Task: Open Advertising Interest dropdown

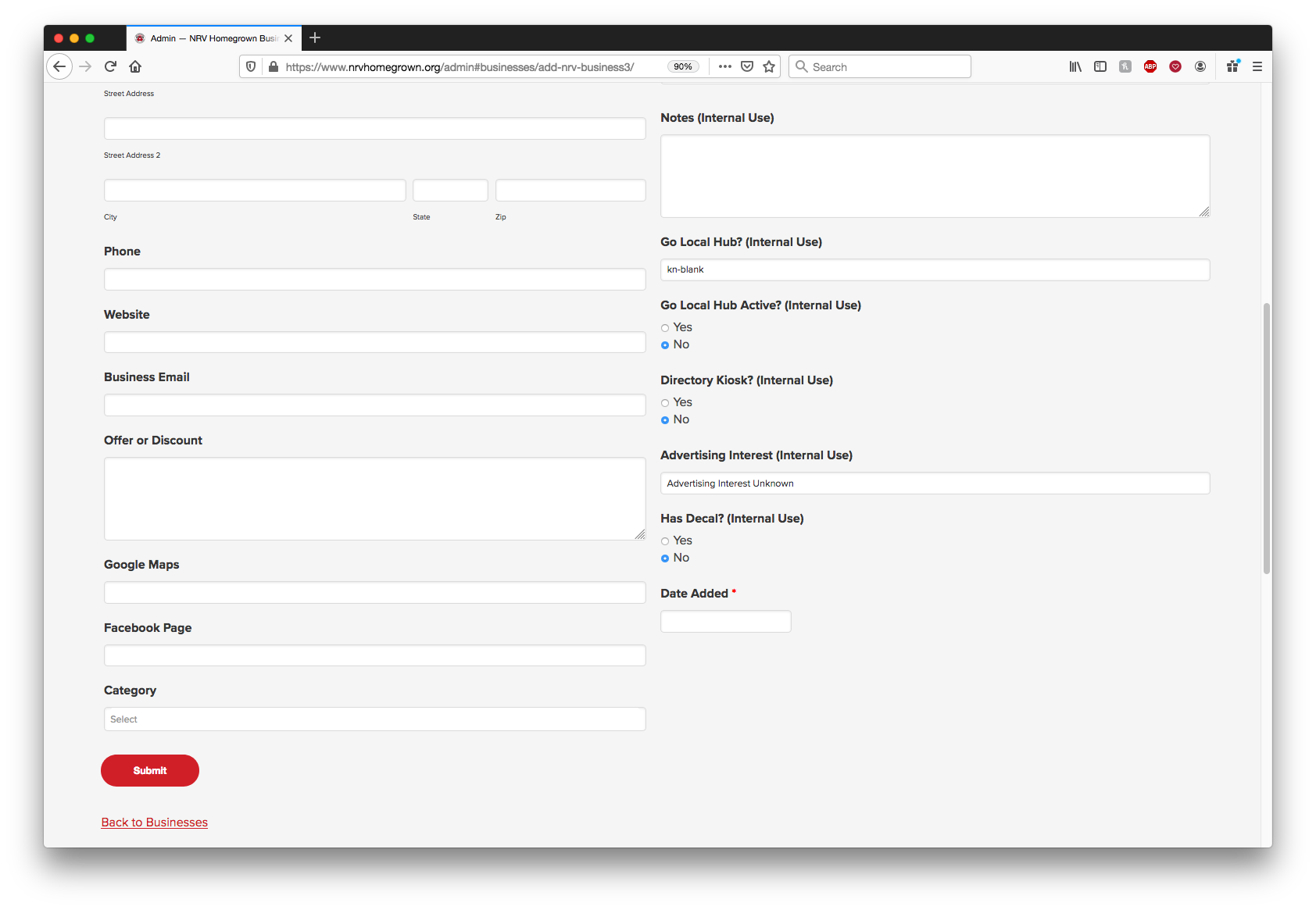Action: tap(935, 484)
